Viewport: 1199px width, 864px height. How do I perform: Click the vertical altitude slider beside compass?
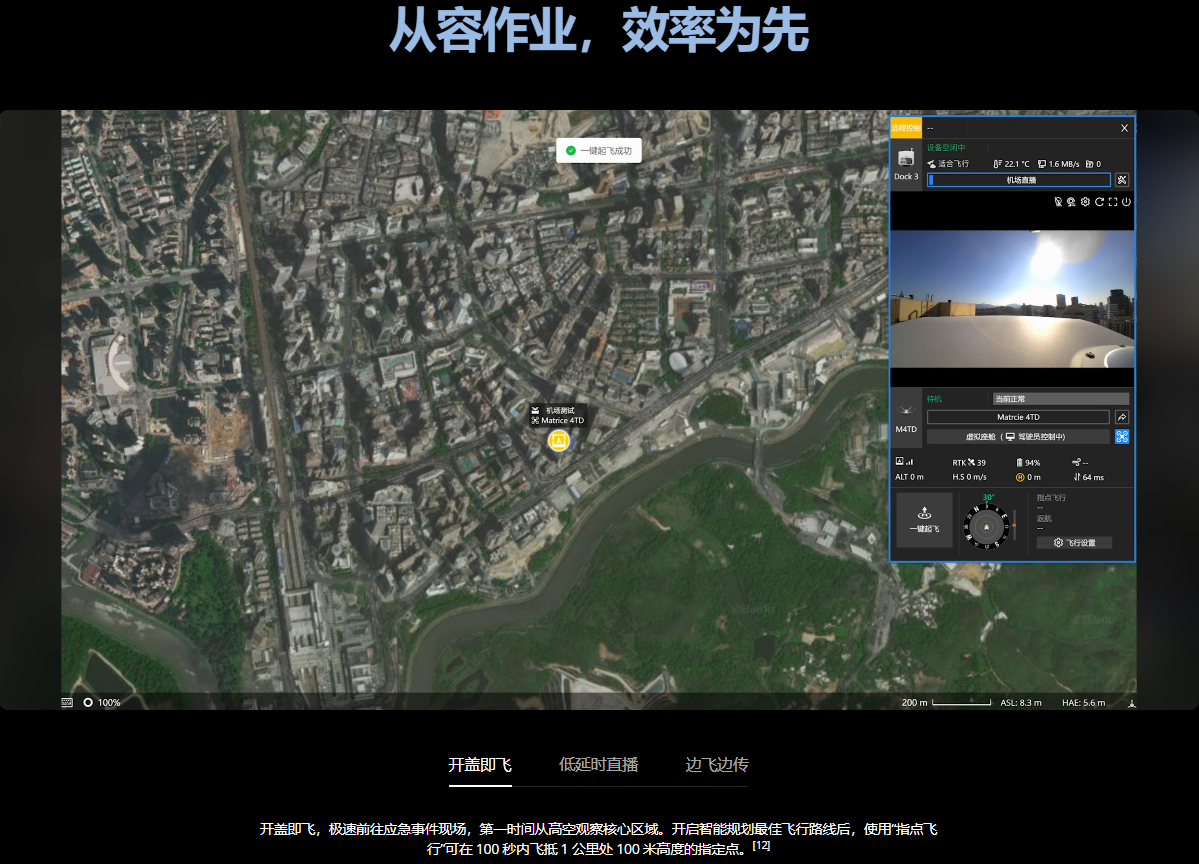click(1015, 524)
